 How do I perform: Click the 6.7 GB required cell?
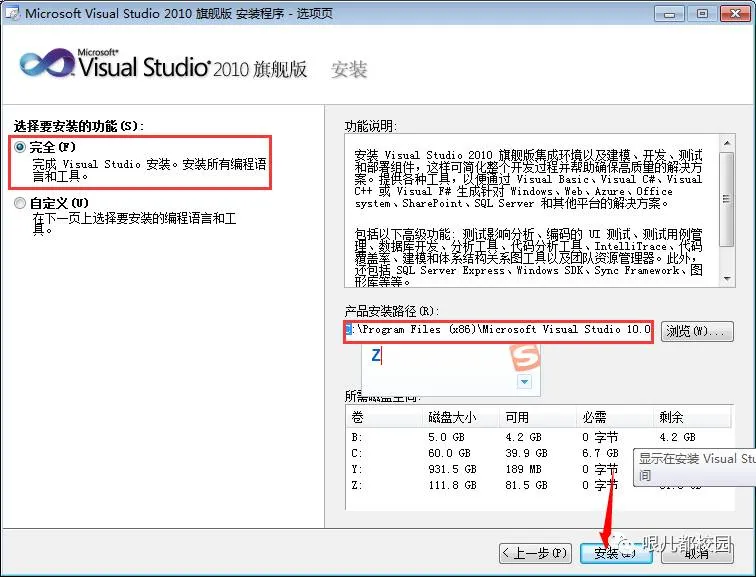coord(600,453)
